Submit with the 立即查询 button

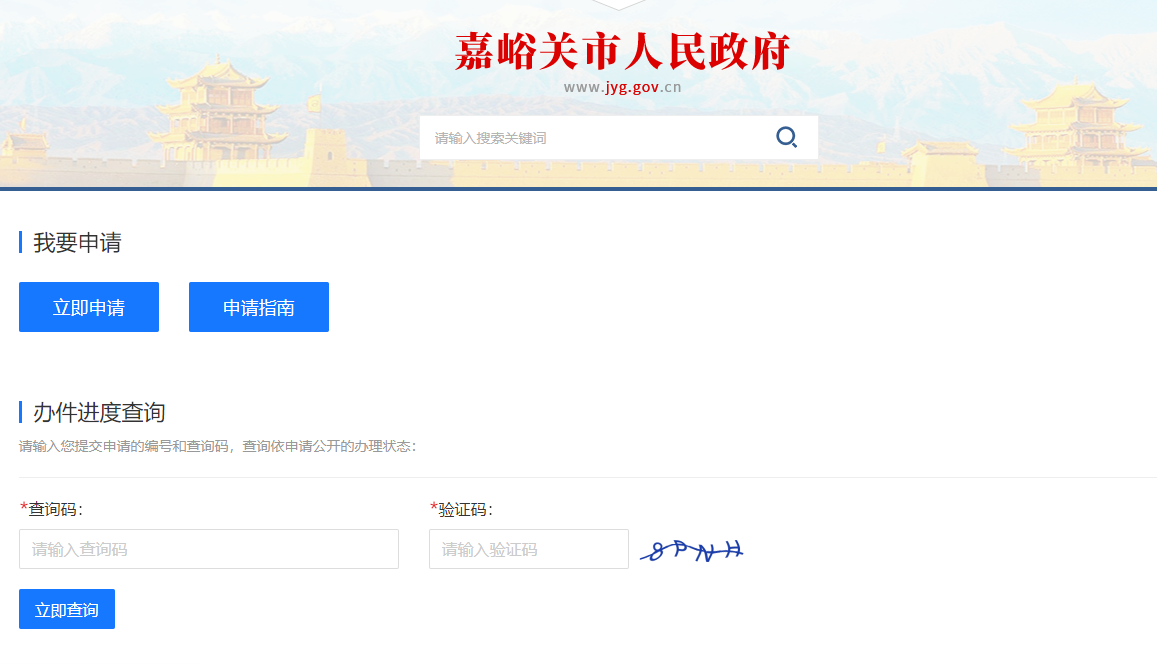coord(67,609)
